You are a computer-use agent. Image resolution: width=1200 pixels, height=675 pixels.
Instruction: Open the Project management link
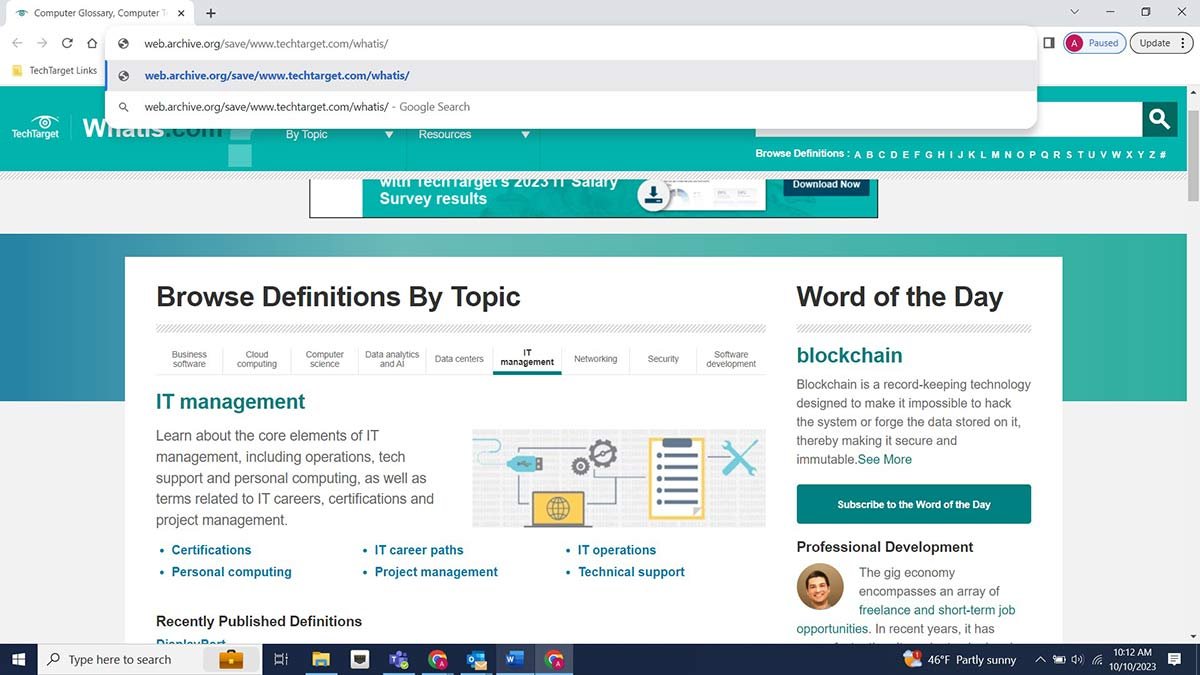(x=436, y=572)
